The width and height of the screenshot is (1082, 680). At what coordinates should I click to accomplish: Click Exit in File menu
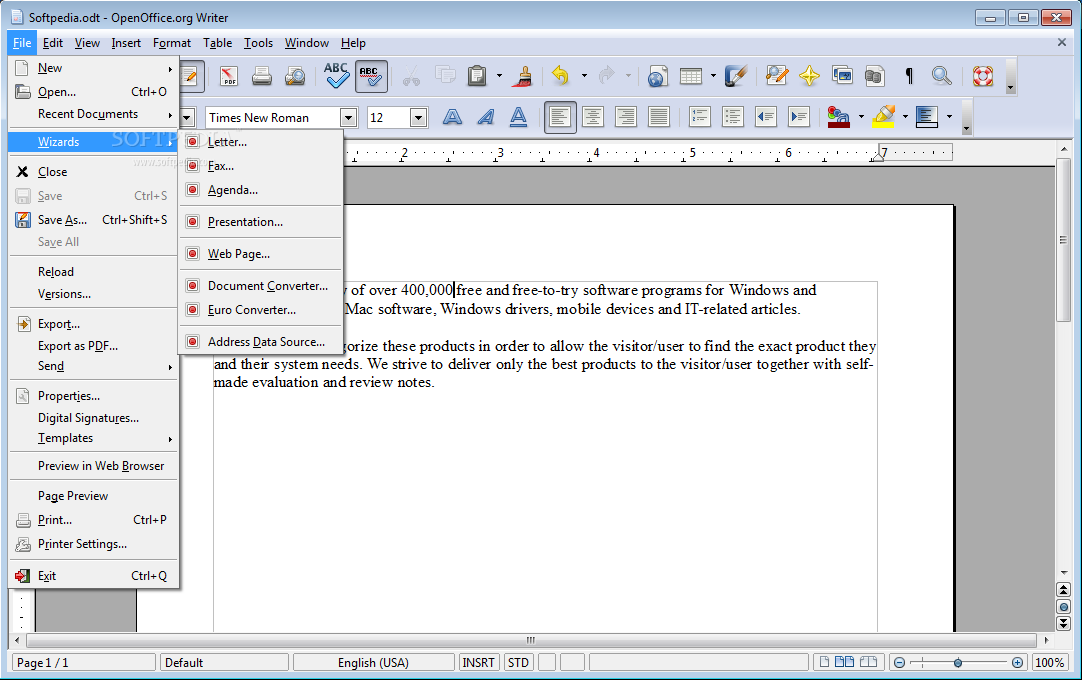click(x=93, y=576)
